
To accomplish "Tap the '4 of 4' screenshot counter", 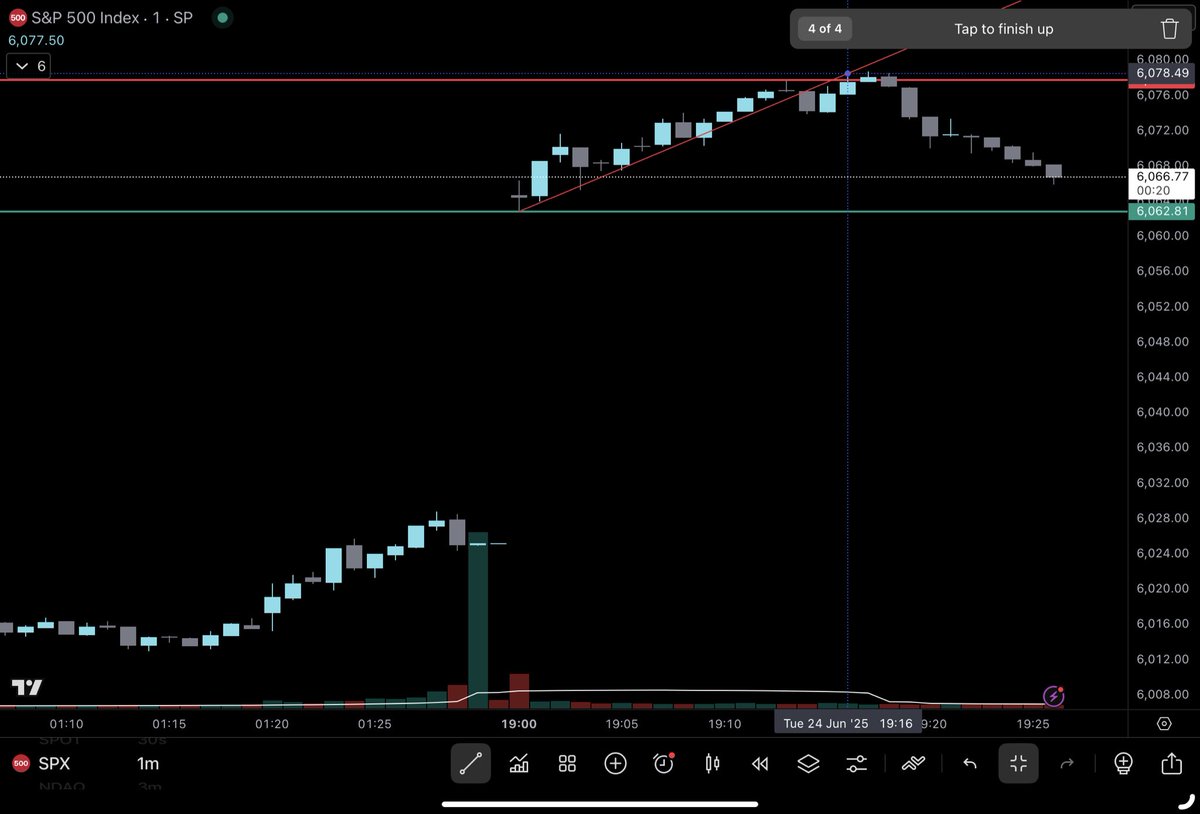I will click(825, 29).
